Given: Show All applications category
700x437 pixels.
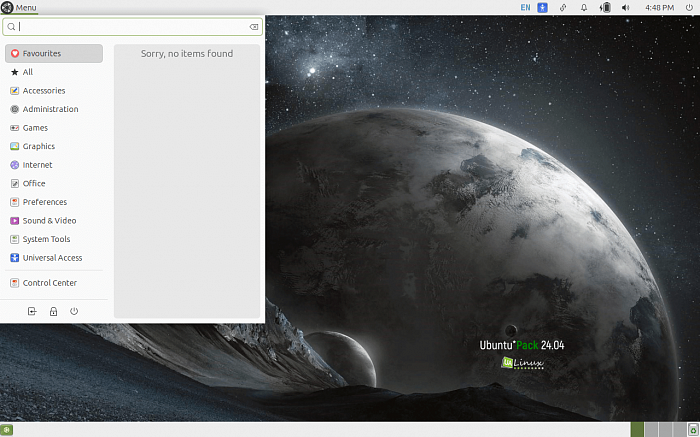Looking at the screenshot, I should click(x=54, y=72).
